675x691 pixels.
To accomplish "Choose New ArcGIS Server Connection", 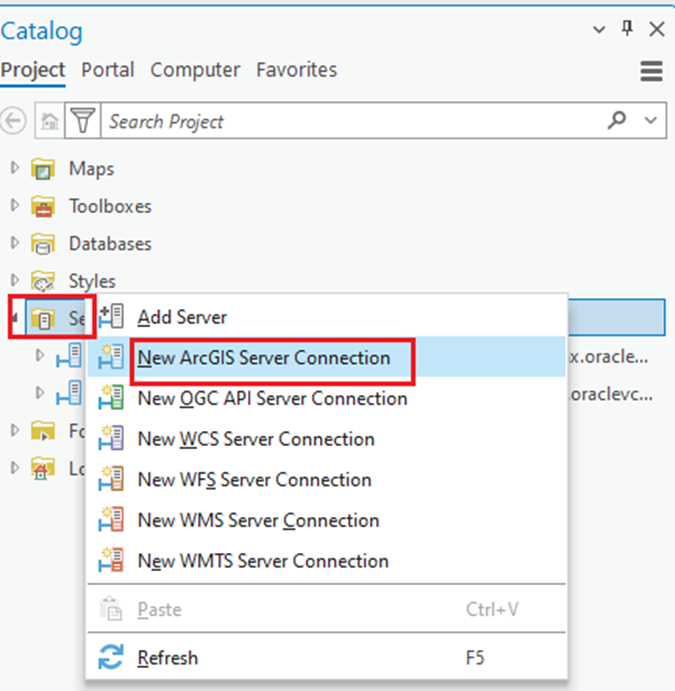I will (326, 357).
